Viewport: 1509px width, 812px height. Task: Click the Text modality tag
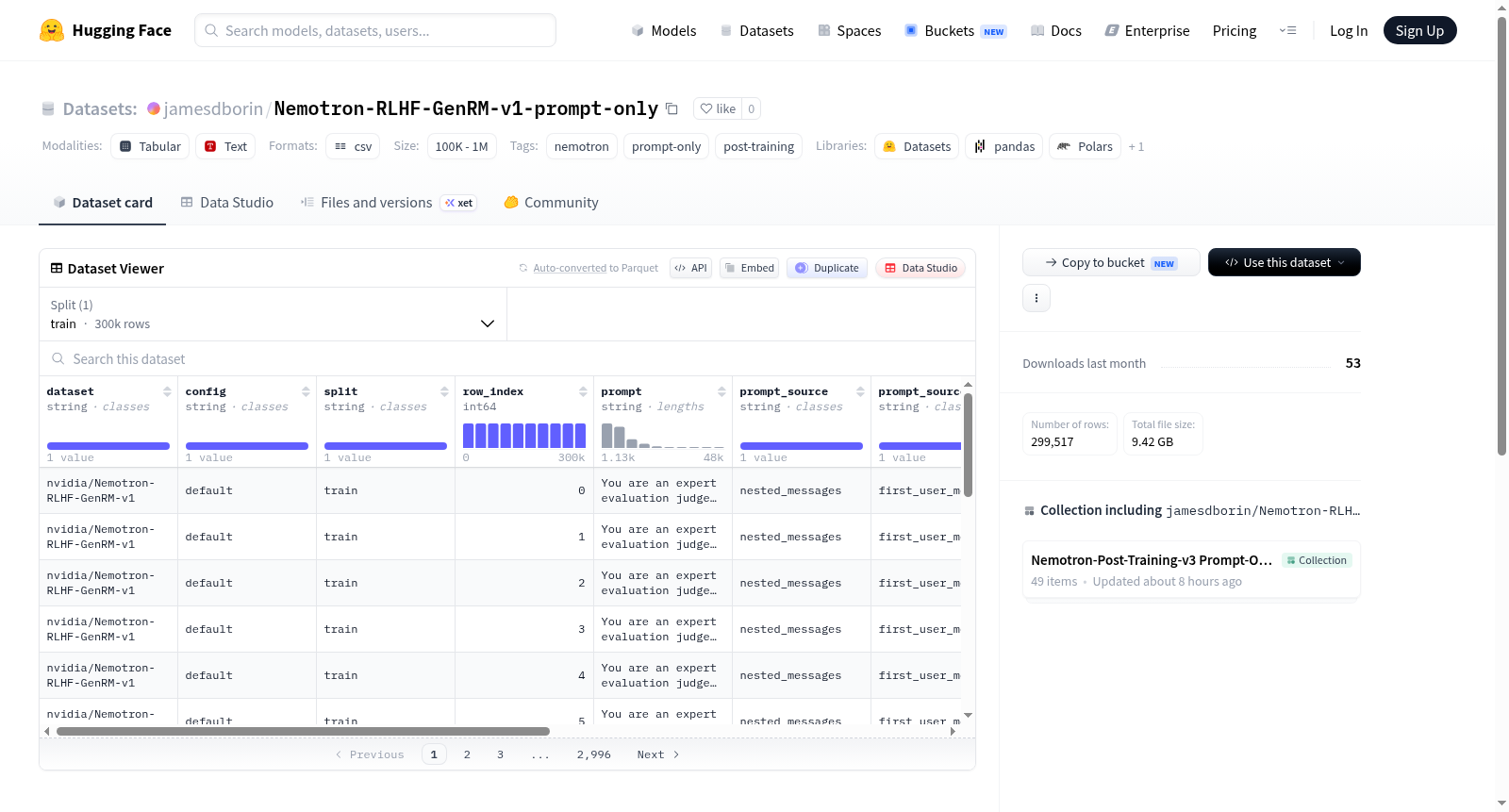[225, 146]
